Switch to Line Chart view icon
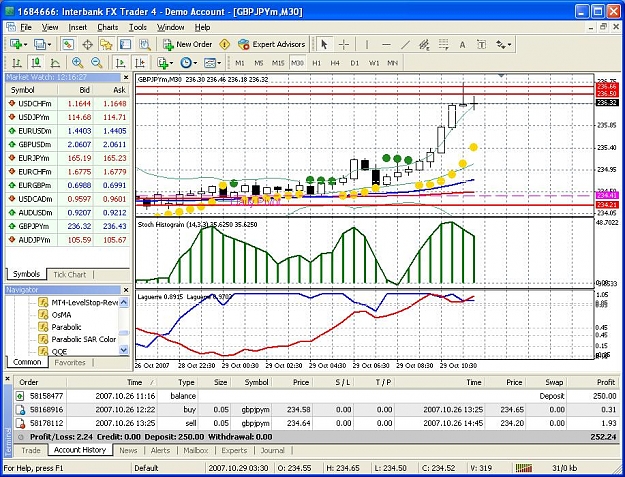Screen dimensions: 625x477 [x=55, y=63]
